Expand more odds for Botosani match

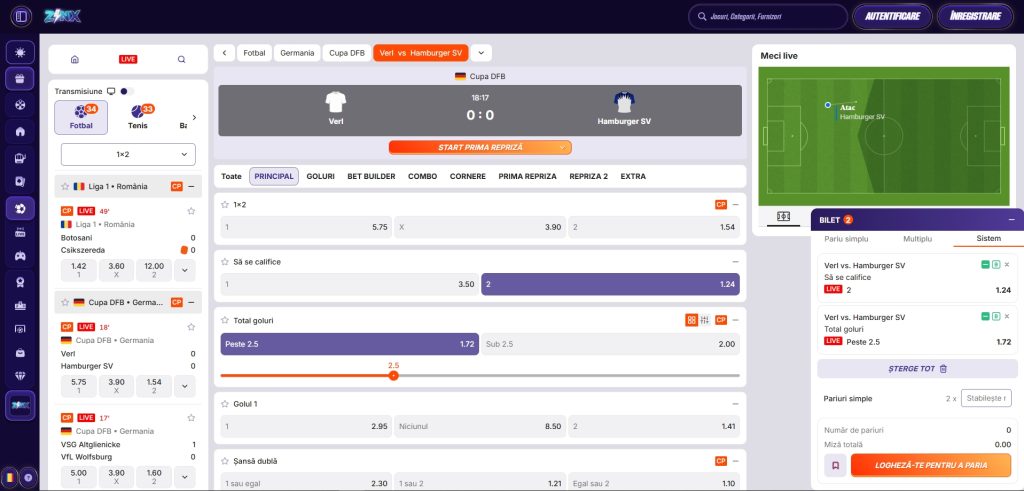[185, 270]
